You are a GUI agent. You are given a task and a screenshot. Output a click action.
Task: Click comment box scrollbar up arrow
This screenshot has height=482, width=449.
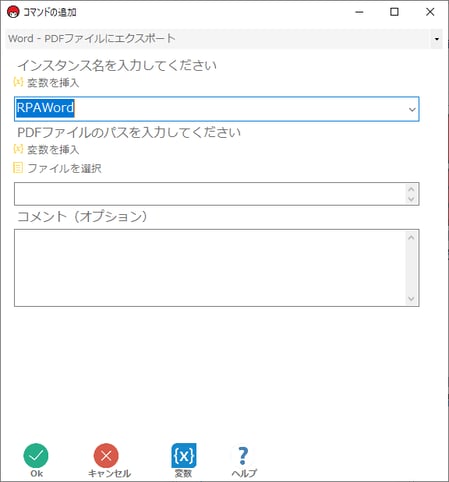[x=411, y=237]
